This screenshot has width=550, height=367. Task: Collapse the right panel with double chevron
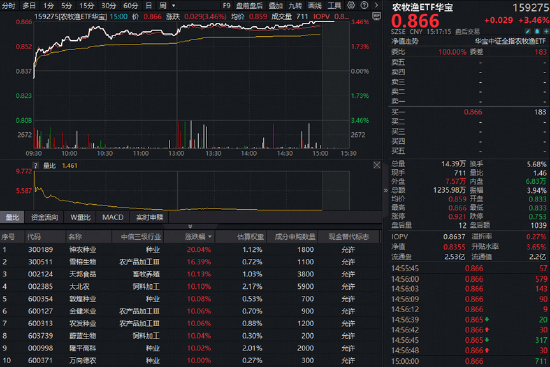point(385,190)
